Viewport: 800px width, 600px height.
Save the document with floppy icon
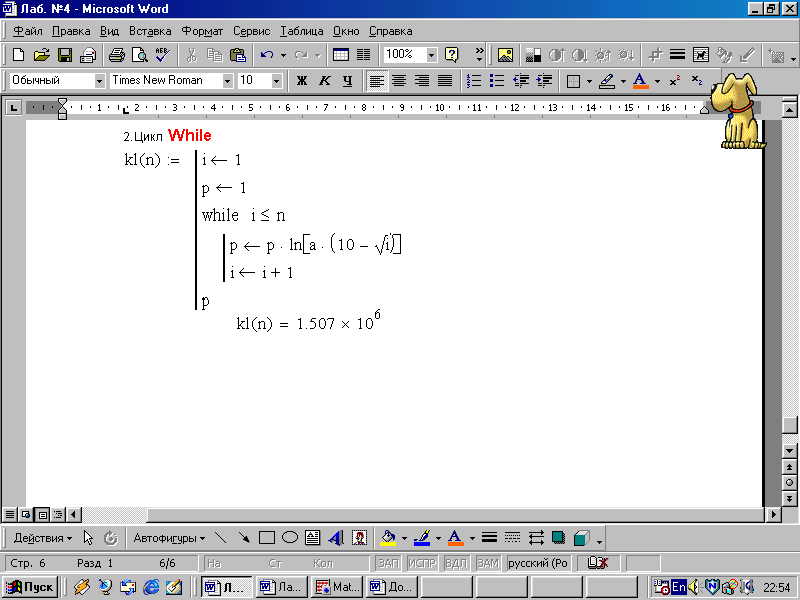pos(65,55)
